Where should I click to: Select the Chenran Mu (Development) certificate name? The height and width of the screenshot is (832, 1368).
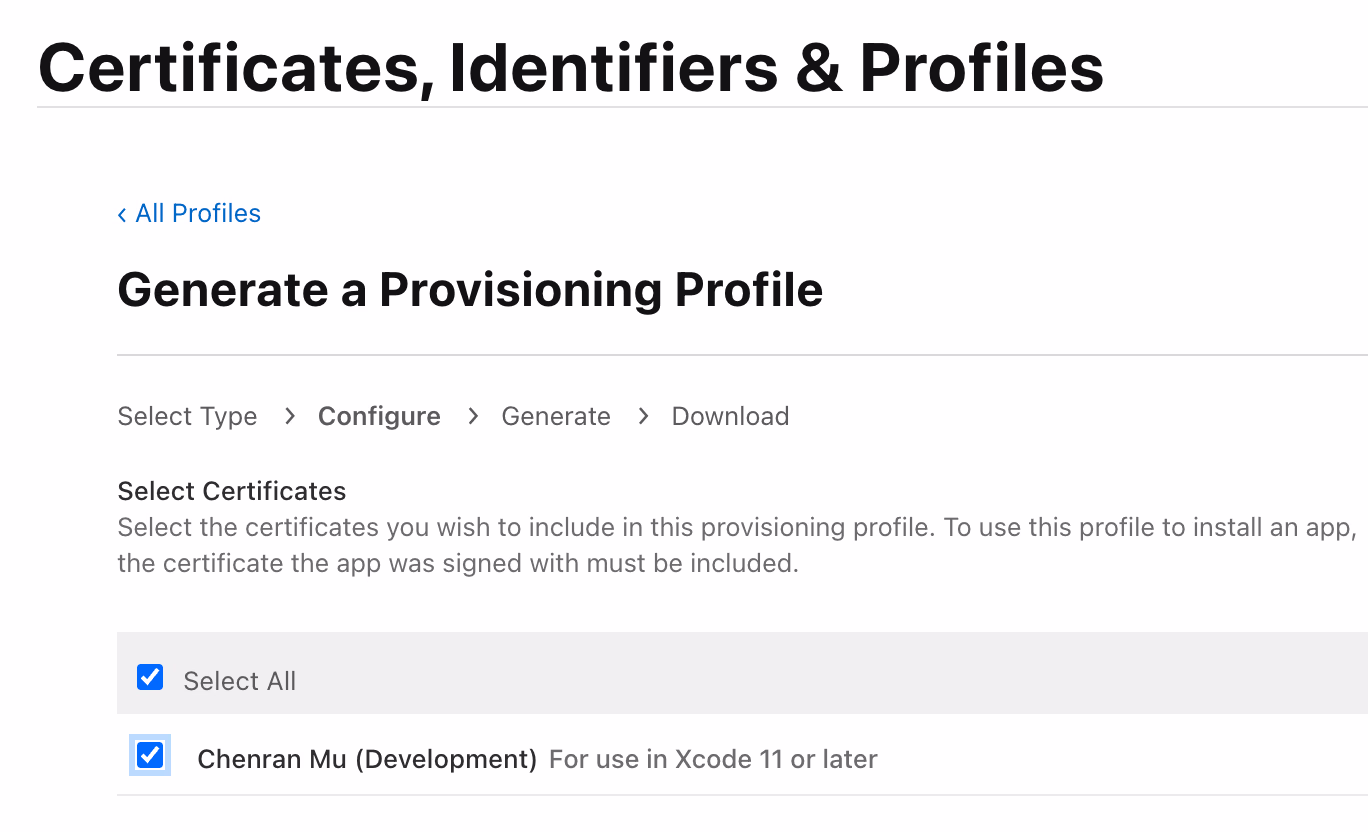point(367,759)
